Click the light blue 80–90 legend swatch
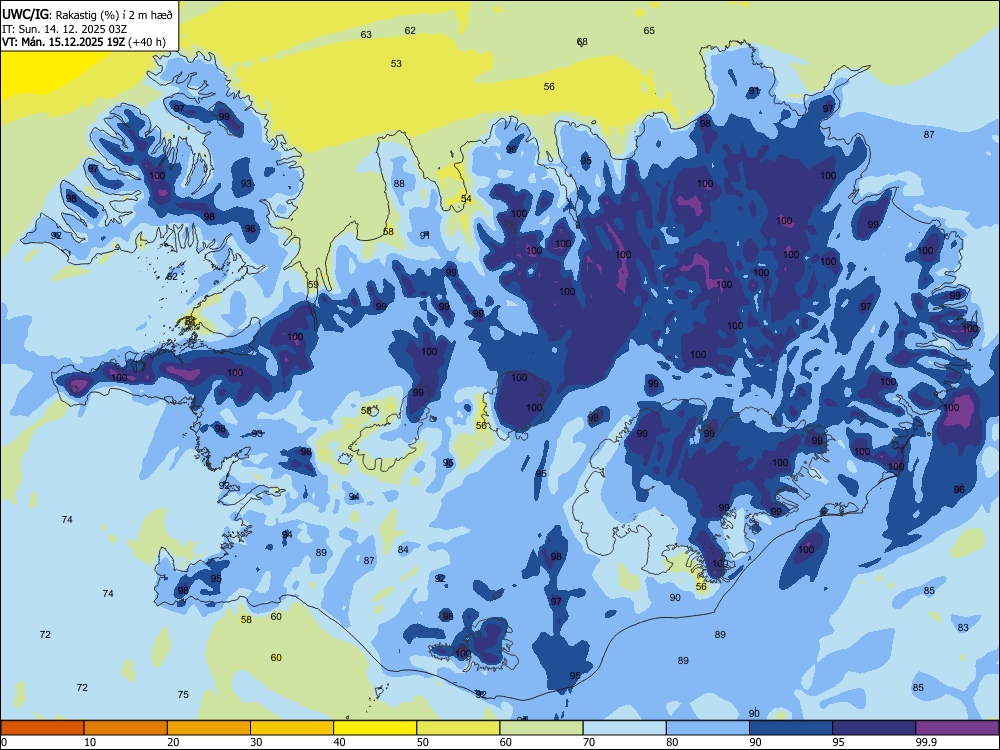Image resolution: width=1000 pixels, height=750 pixels. 707,728
